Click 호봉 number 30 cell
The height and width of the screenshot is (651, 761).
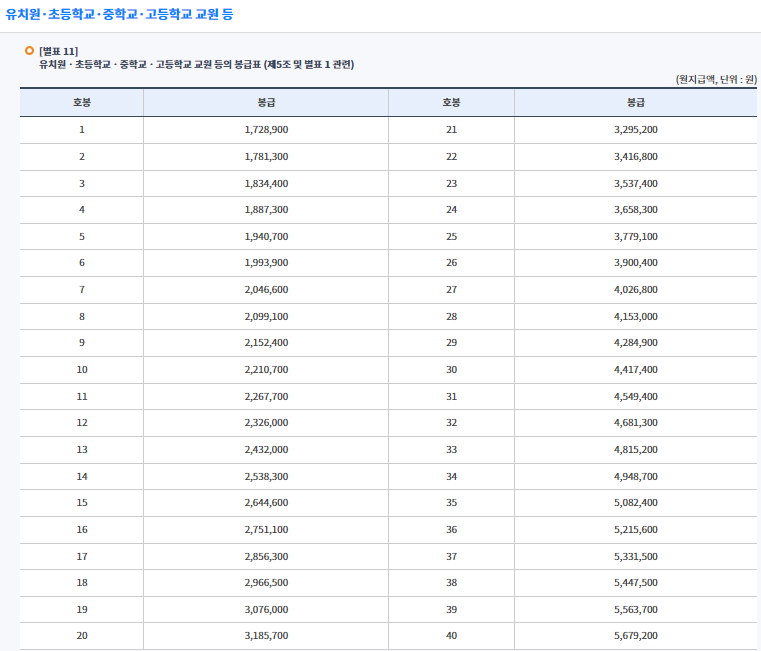(451, 370)
